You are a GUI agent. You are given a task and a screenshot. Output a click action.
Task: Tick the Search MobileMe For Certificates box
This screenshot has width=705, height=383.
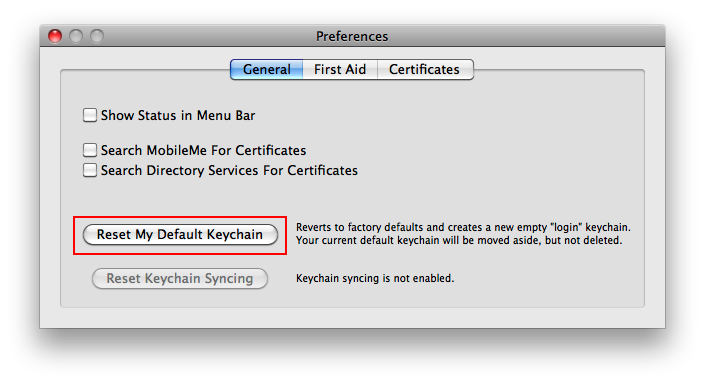pos(90,150)
